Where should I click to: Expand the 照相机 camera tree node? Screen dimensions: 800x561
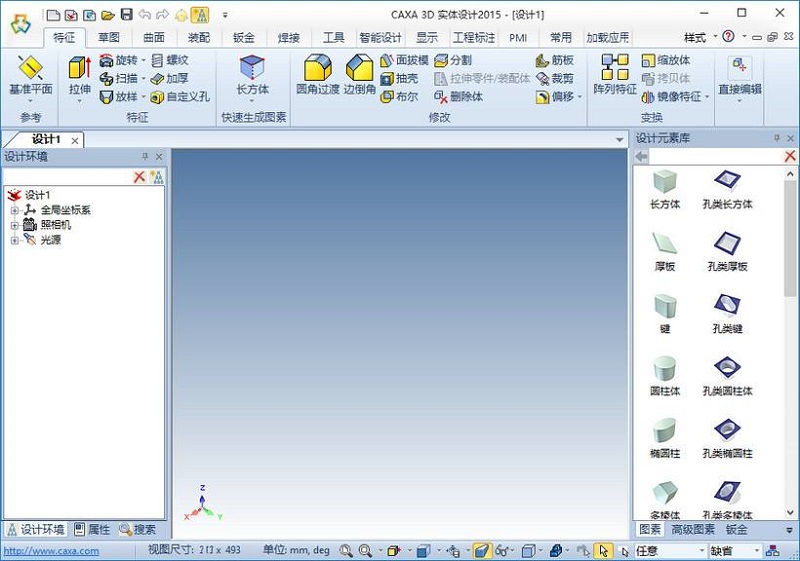(14, 225)
